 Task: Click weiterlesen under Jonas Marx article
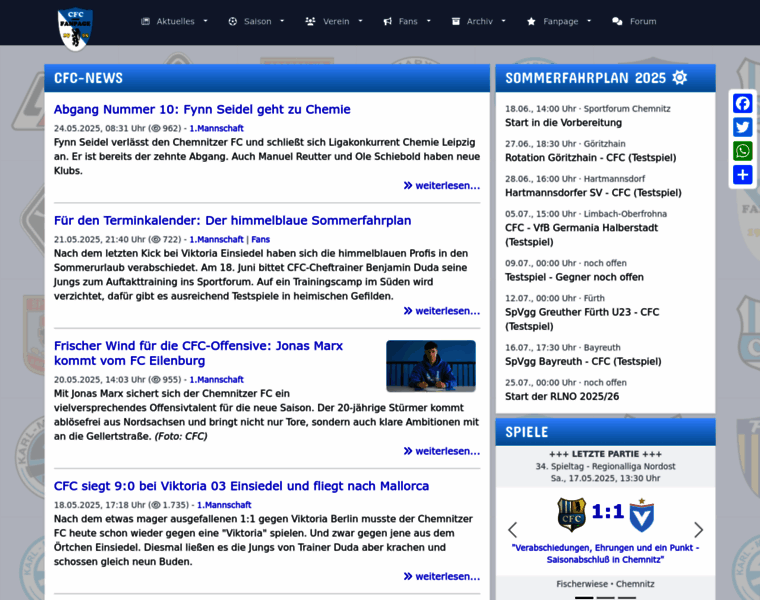[x=442, y=451]
